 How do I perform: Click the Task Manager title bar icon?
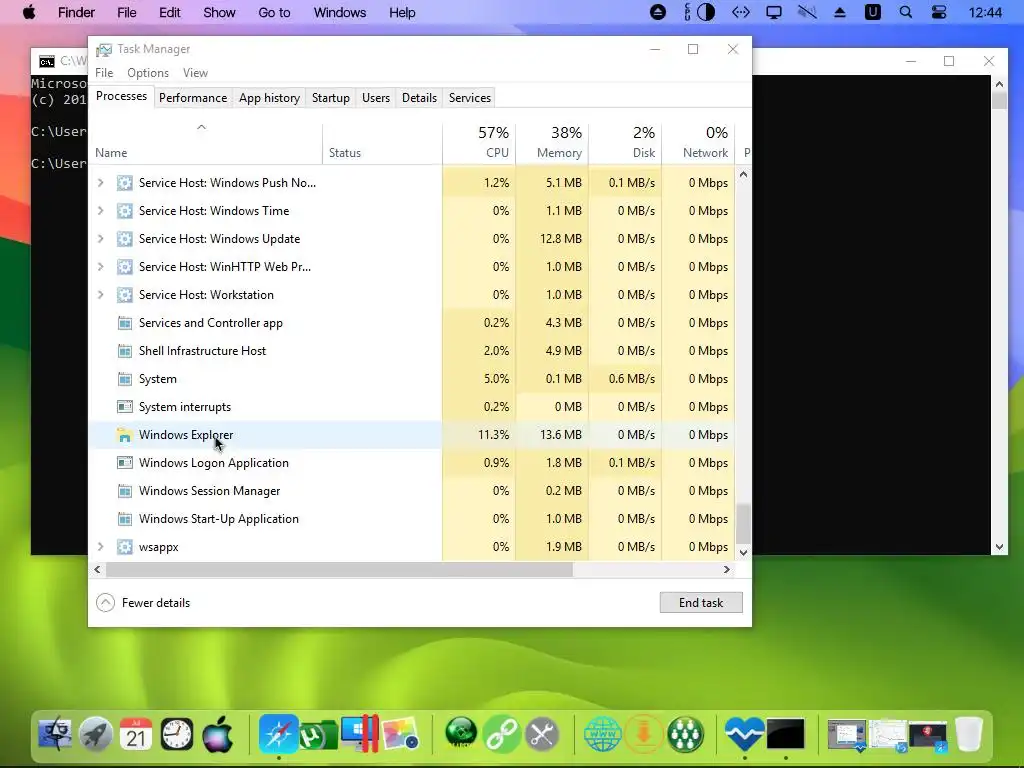[104, 50]
